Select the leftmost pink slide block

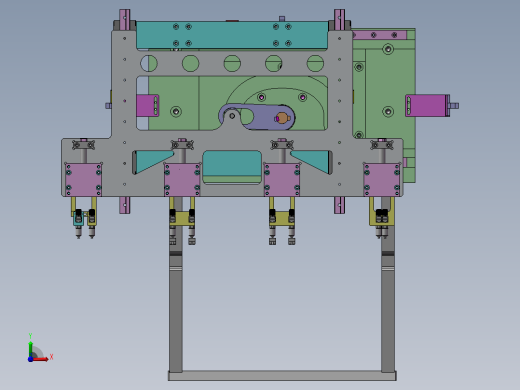[x=83, y=180]
